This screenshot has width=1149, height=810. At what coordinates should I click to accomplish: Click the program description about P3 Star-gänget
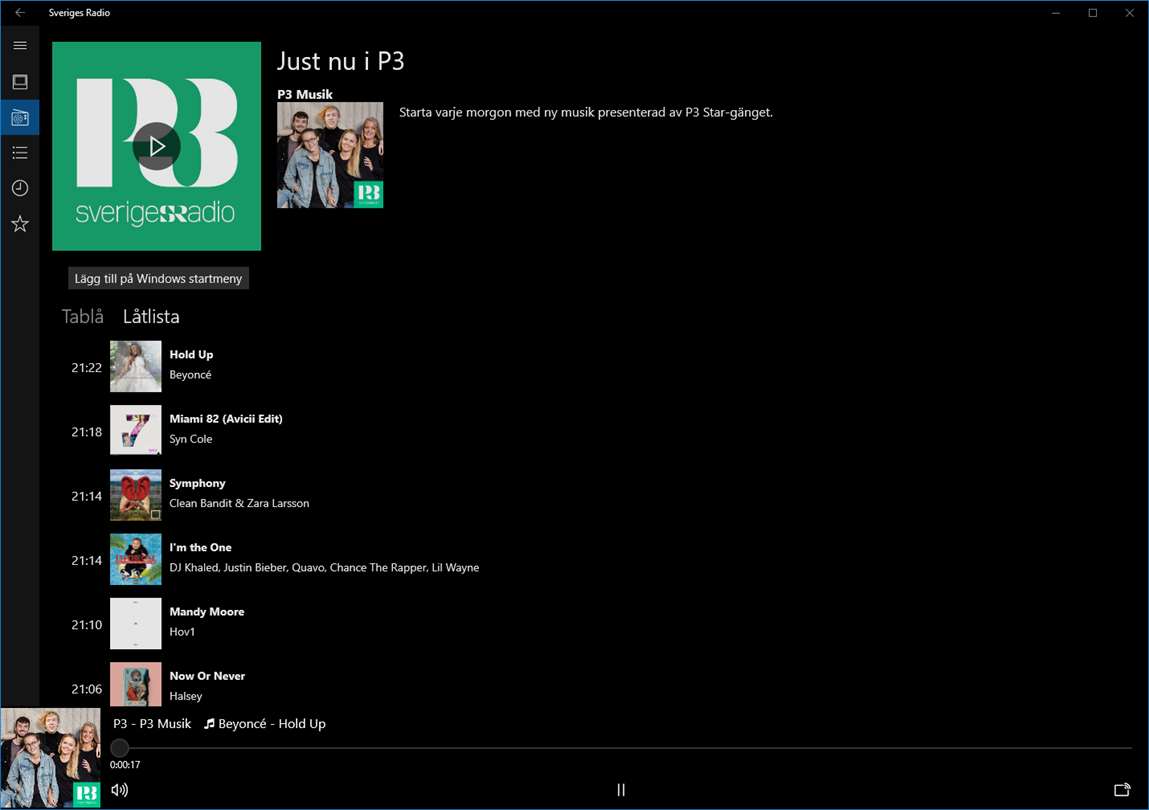click(585, 112)
